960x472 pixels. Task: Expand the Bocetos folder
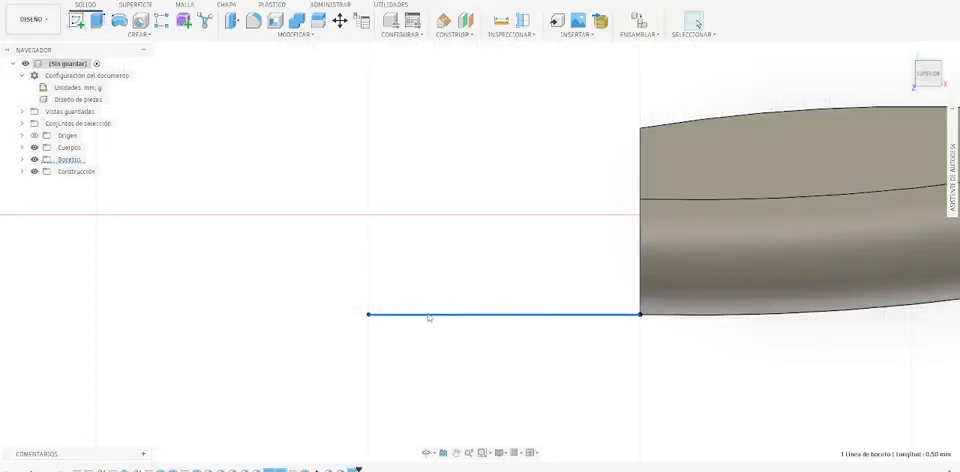pos(22,159)
